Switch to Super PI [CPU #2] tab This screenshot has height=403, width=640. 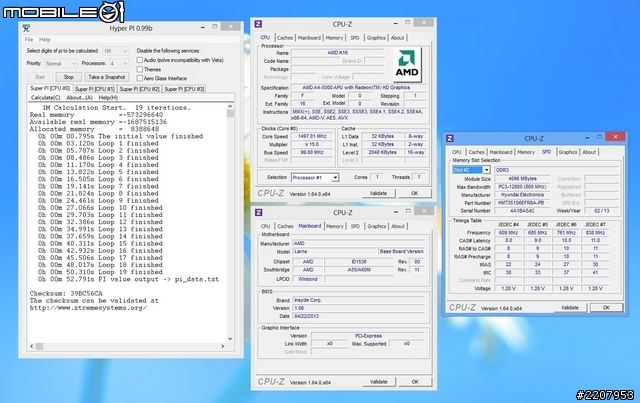(140, 89)
